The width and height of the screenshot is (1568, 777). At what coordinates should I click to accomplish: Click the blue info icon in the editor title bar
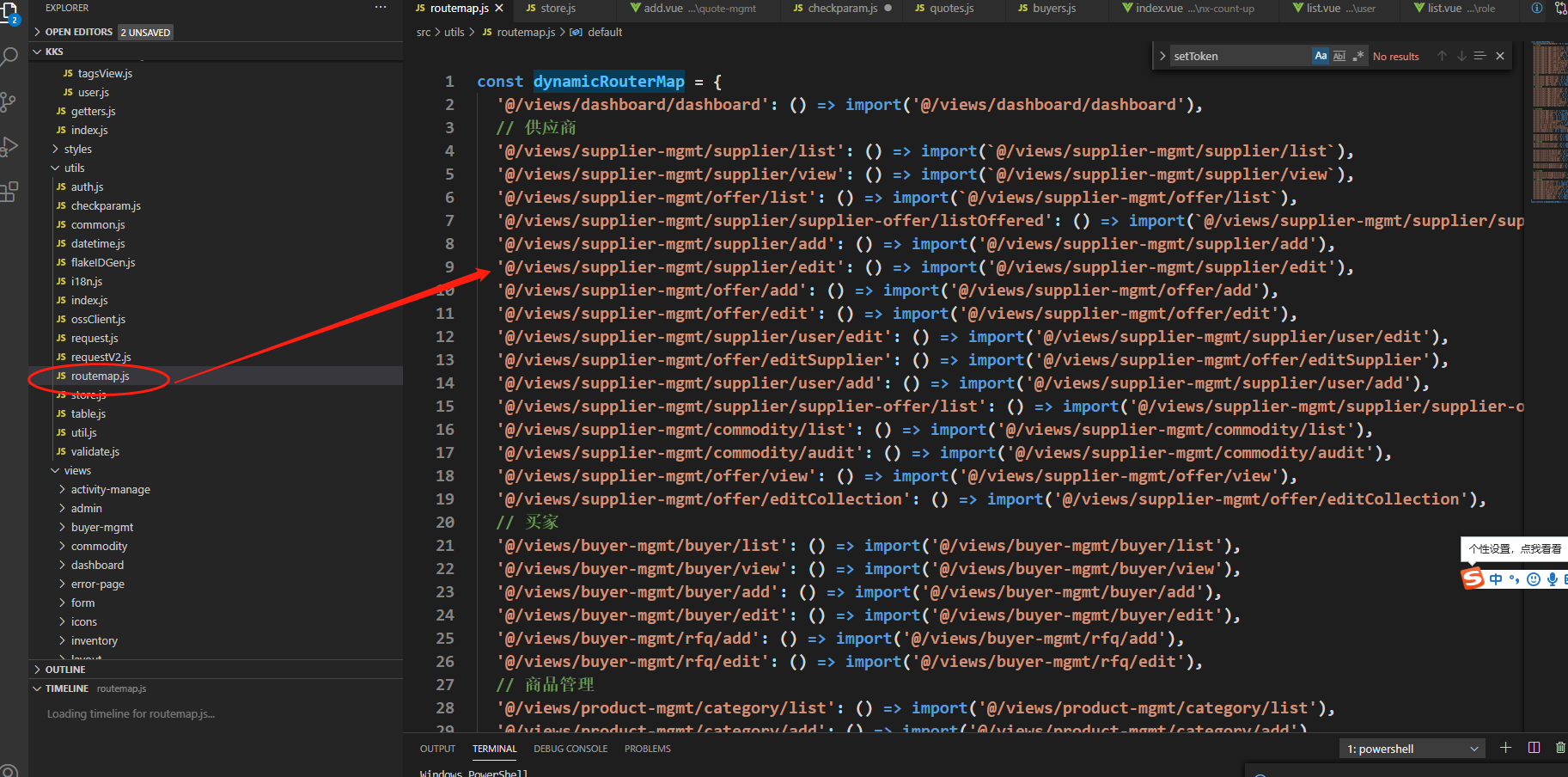[1537, 8]
